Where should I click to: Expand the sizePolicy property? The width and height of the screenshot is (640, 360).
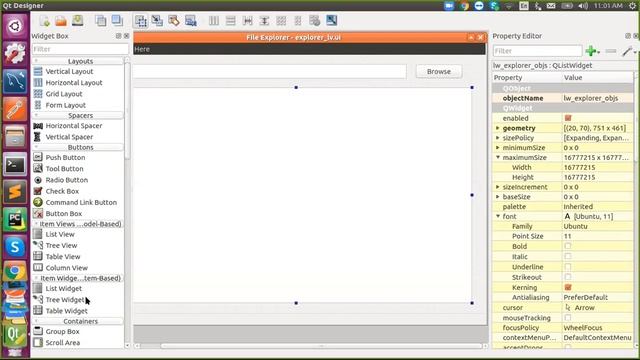498,138
